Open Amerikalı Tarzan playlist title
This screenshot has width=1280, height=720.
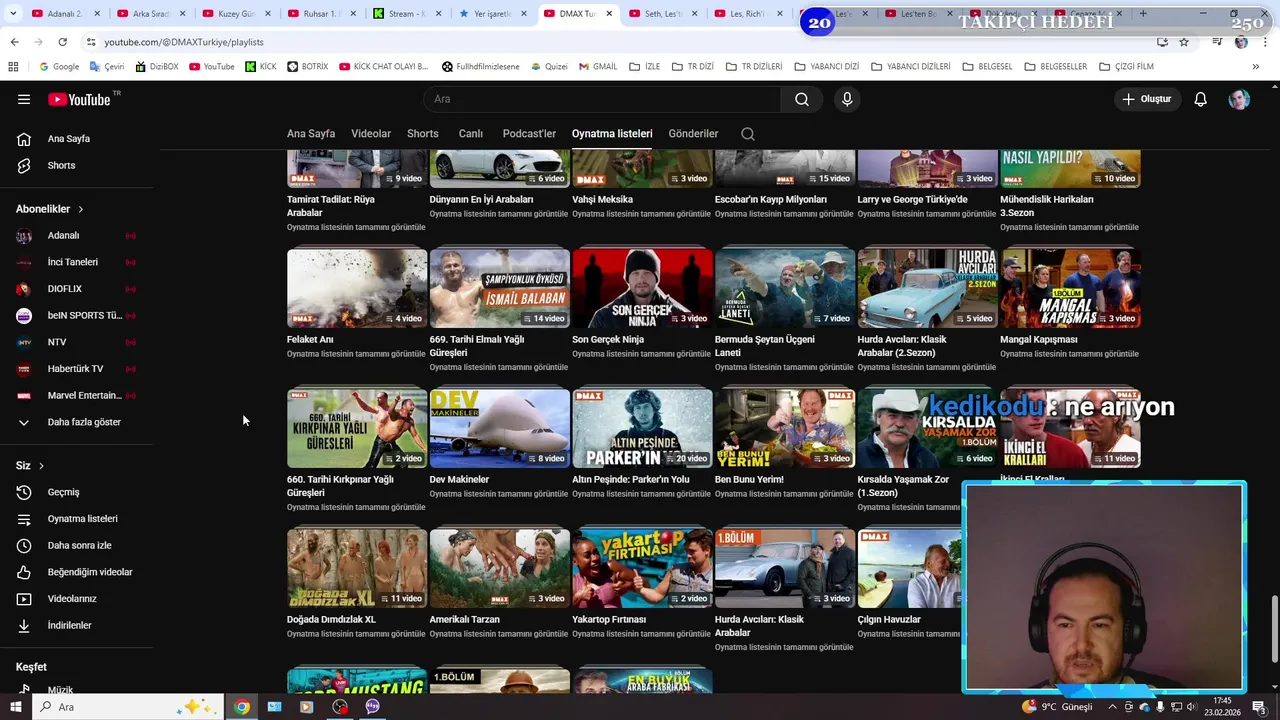tap(464, 619)
